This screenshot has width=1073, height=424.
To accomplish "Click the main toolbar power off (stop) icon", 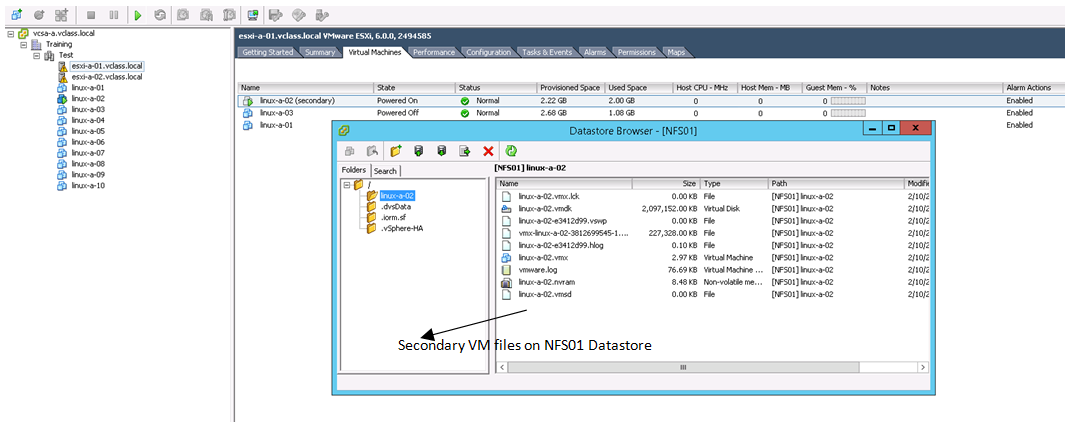I will [91, 14].
